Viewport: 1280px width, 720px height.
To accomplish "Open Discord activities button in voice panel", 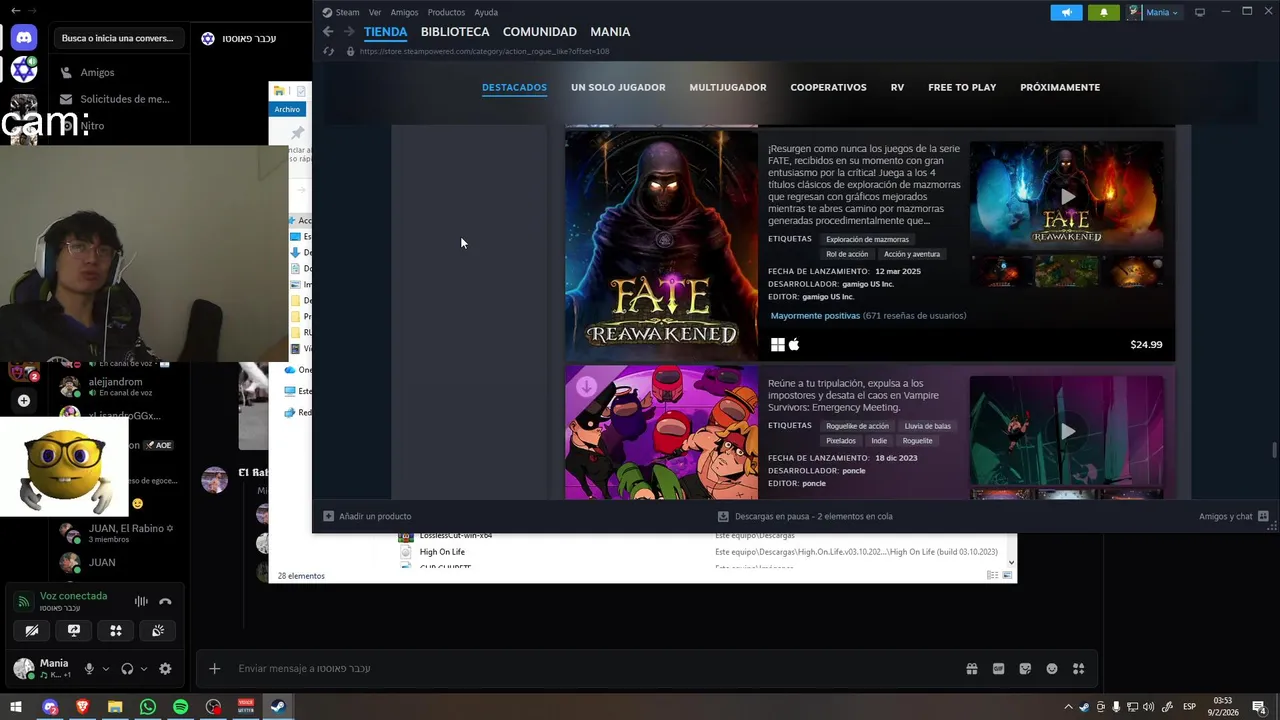I will coord(116,630).
